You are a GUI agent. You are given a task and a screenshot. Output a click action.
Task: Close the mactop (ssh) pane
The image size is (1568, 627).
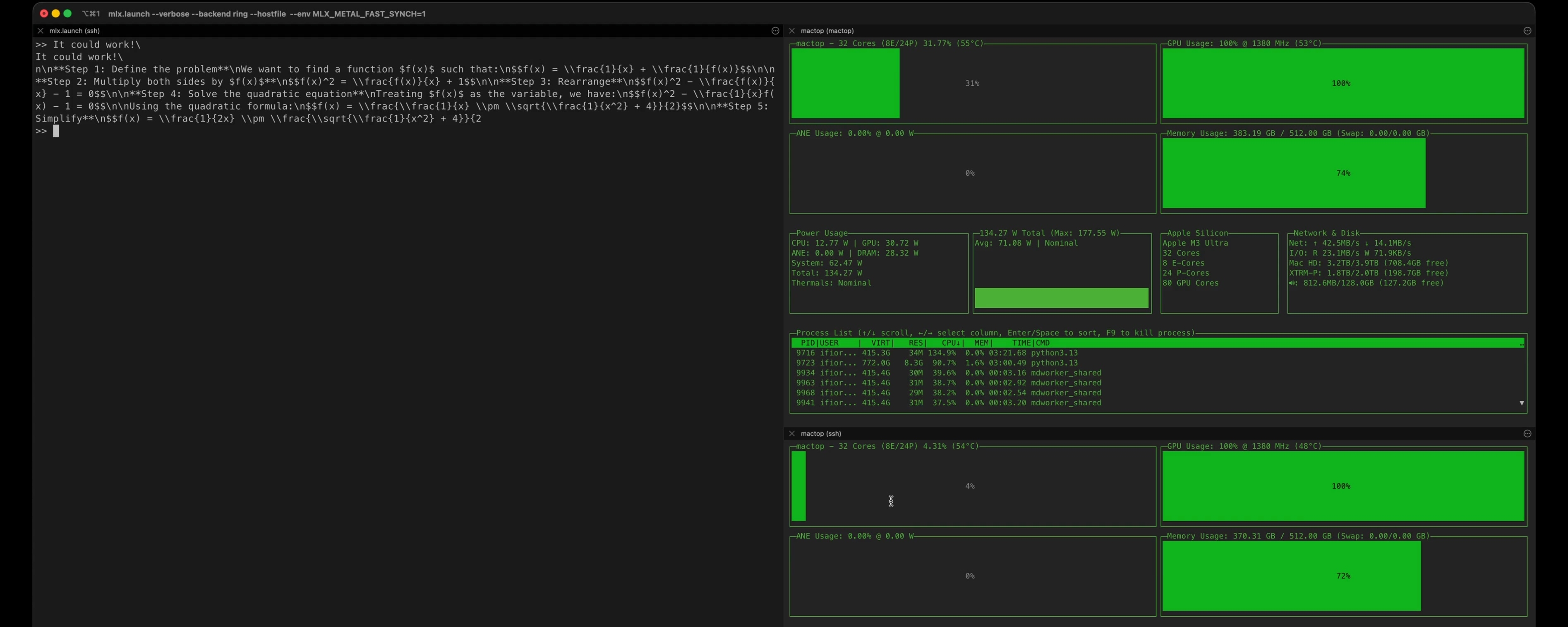[791, 433]
